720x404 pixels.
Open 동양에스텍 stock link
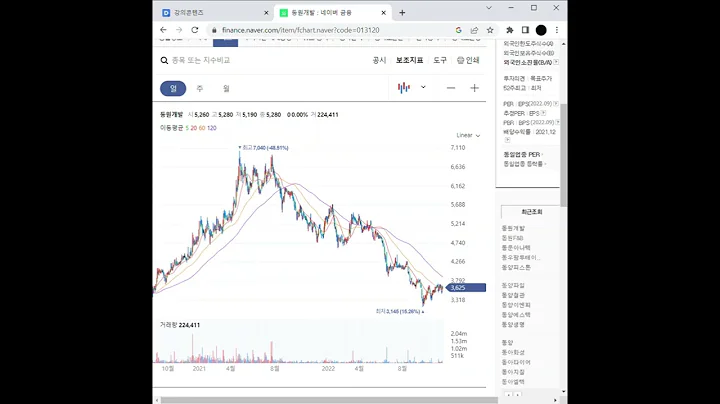516,315
